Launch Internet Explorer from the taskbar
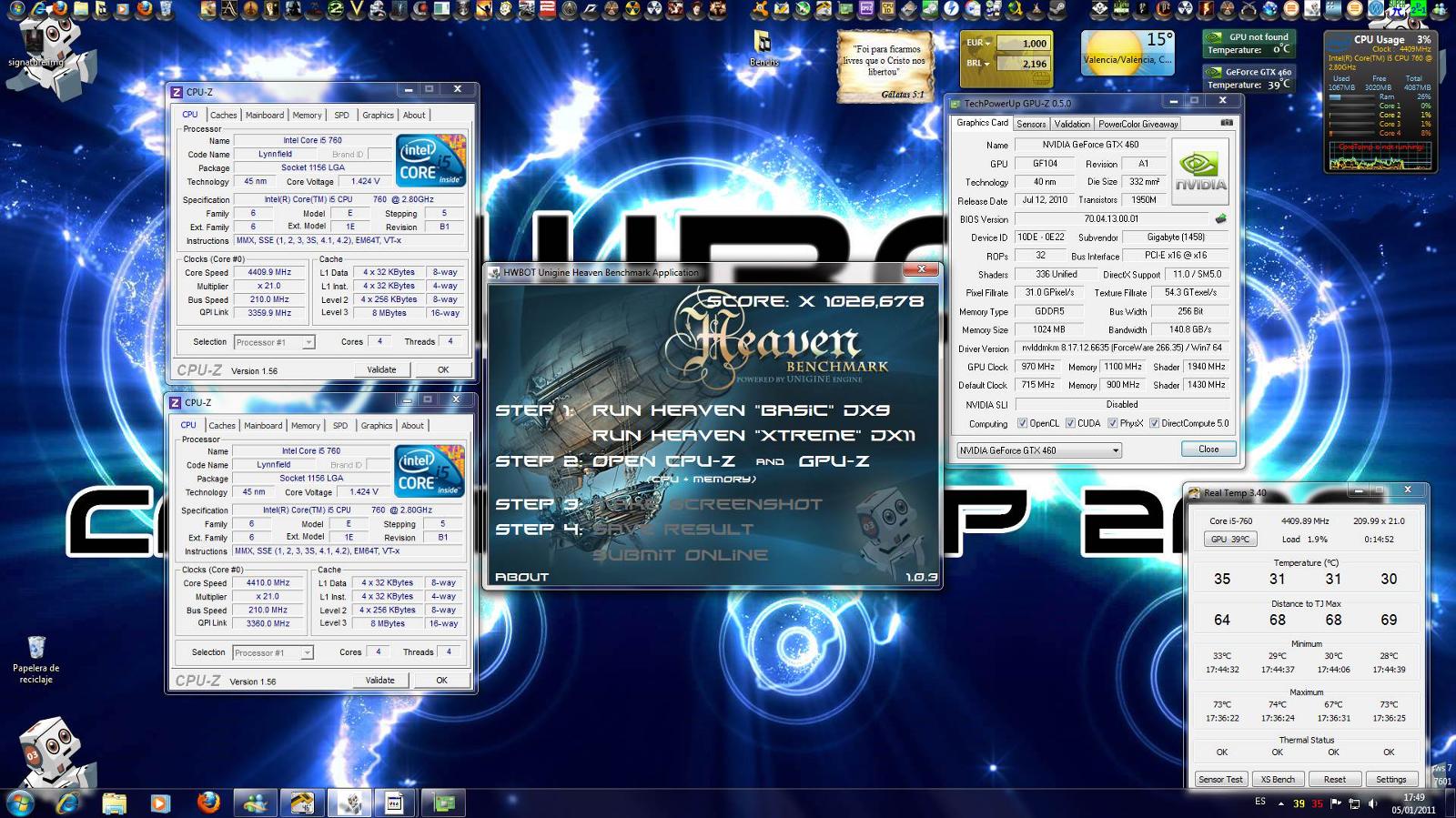The image size is (1456, 818). pyautogui.click(x=67, y=803)
